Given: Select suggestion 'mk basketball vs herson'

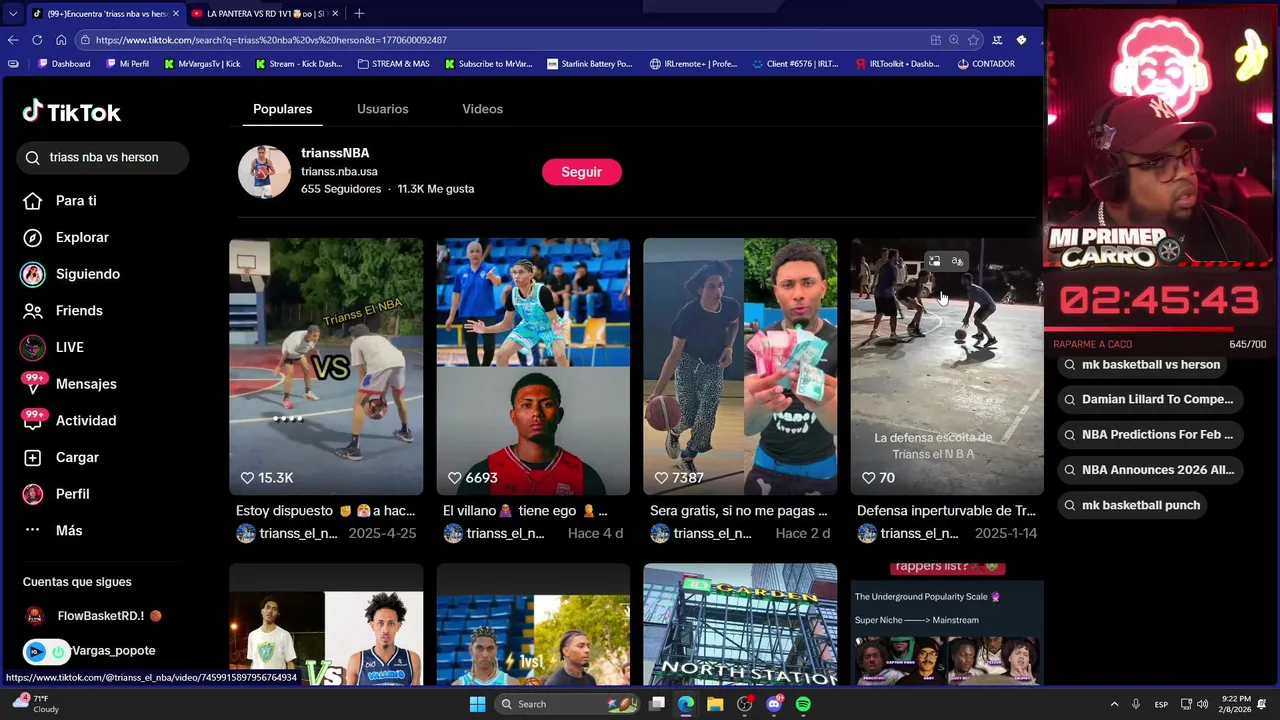Looking at the screenshot, I should 1141,365.
